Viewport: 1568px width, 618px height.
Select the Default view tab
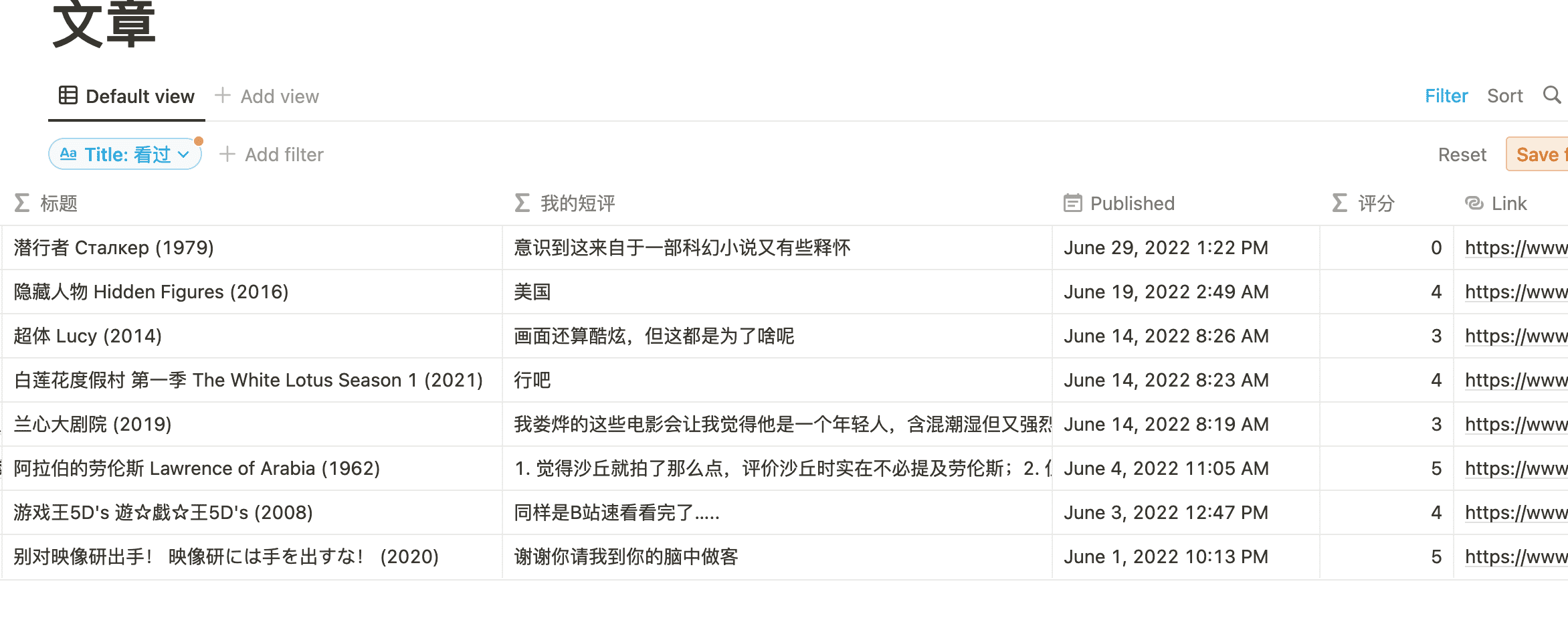(x=127, y=96)
